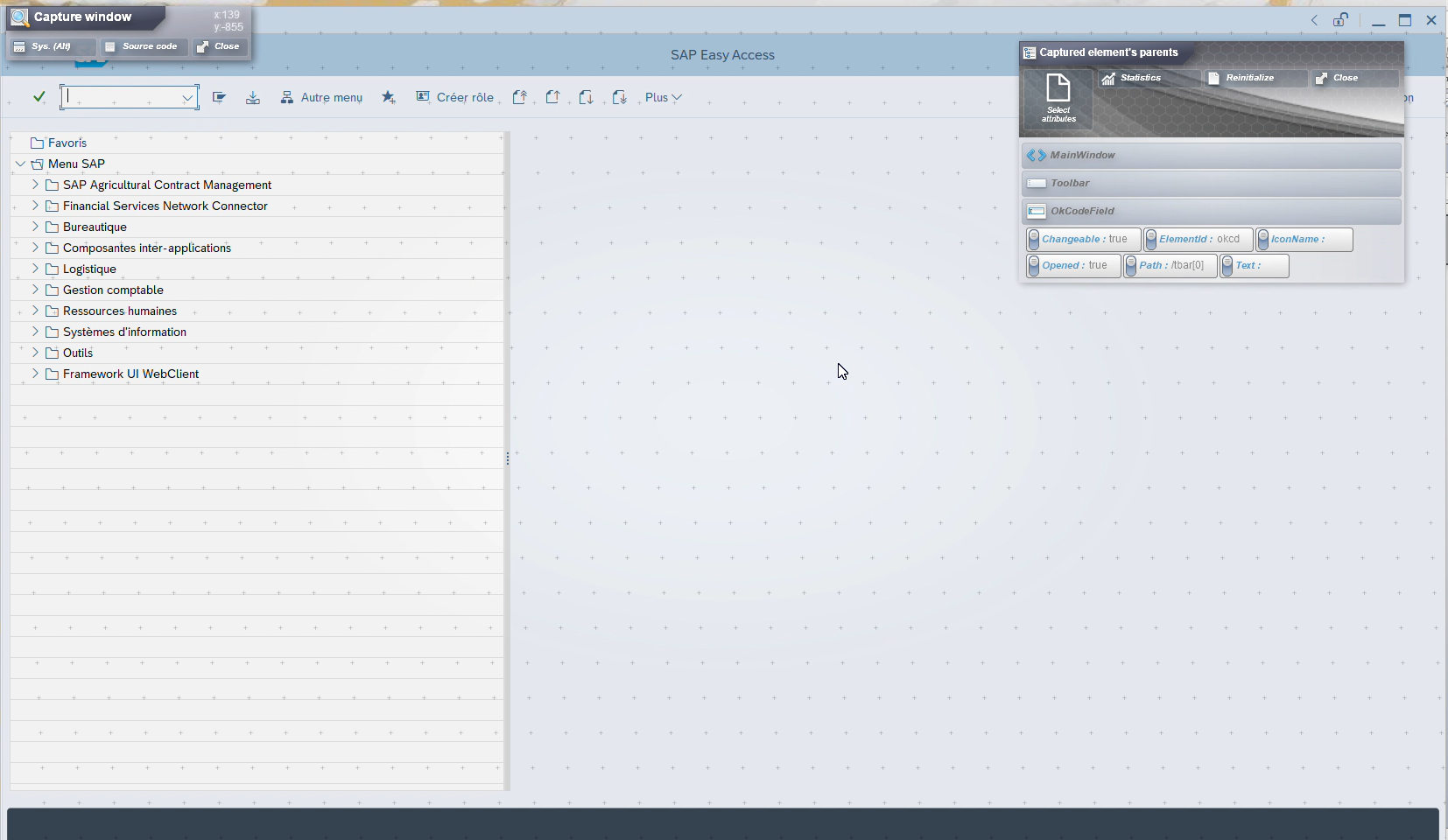Click the Autre menu hierarchy icon
1448x840 pixels.
(x=286, y=97)
